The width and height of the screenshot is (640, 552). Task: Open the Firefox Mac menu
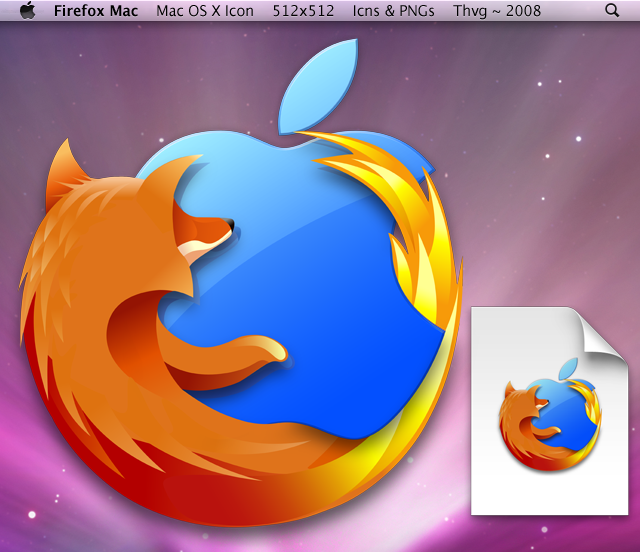(x=96, y=11)
